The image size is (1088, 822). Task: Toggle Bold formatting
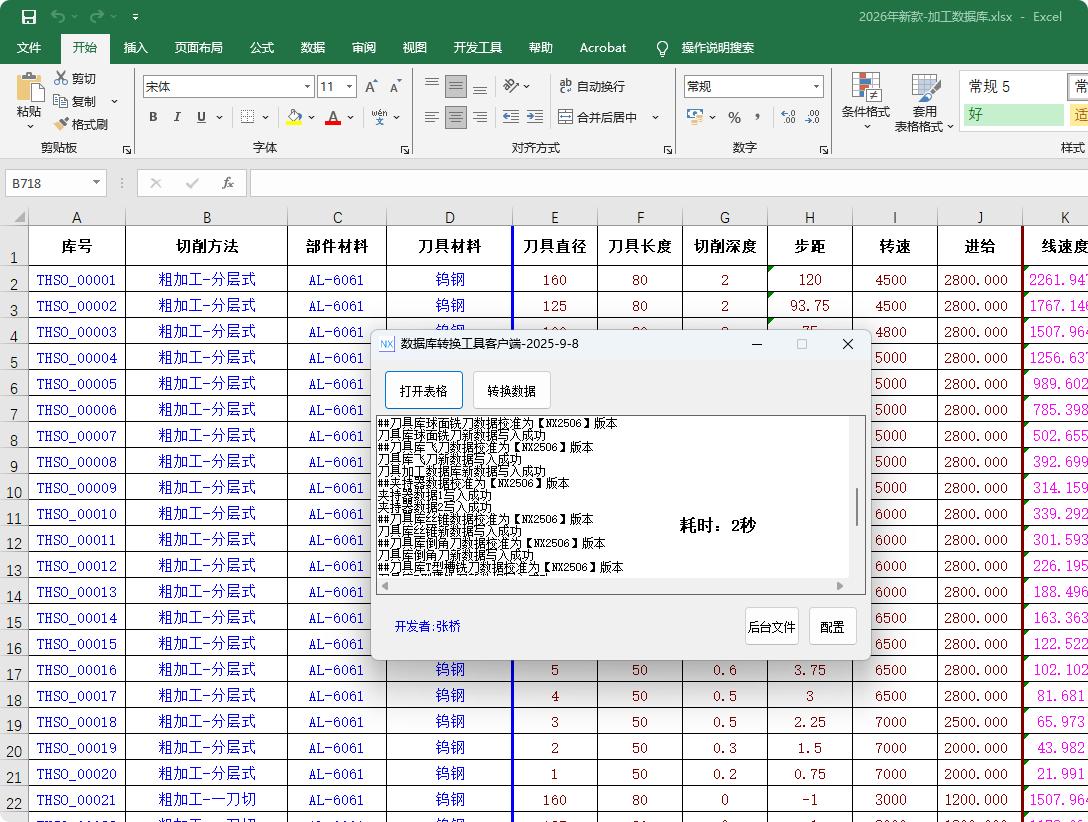click(x=153, y=117)
